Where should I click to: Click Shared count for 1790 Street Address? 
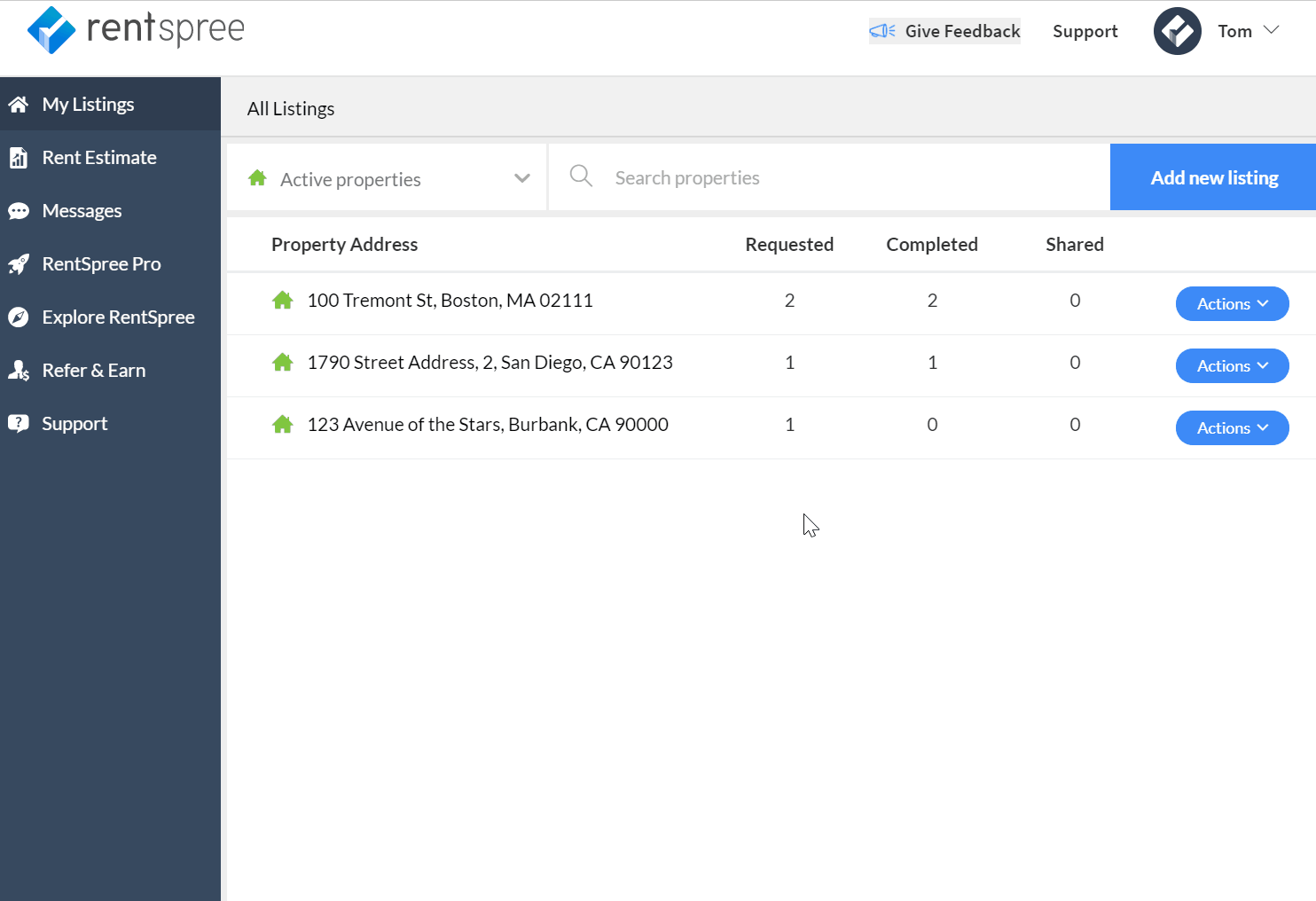click(x=1075, y=363)
